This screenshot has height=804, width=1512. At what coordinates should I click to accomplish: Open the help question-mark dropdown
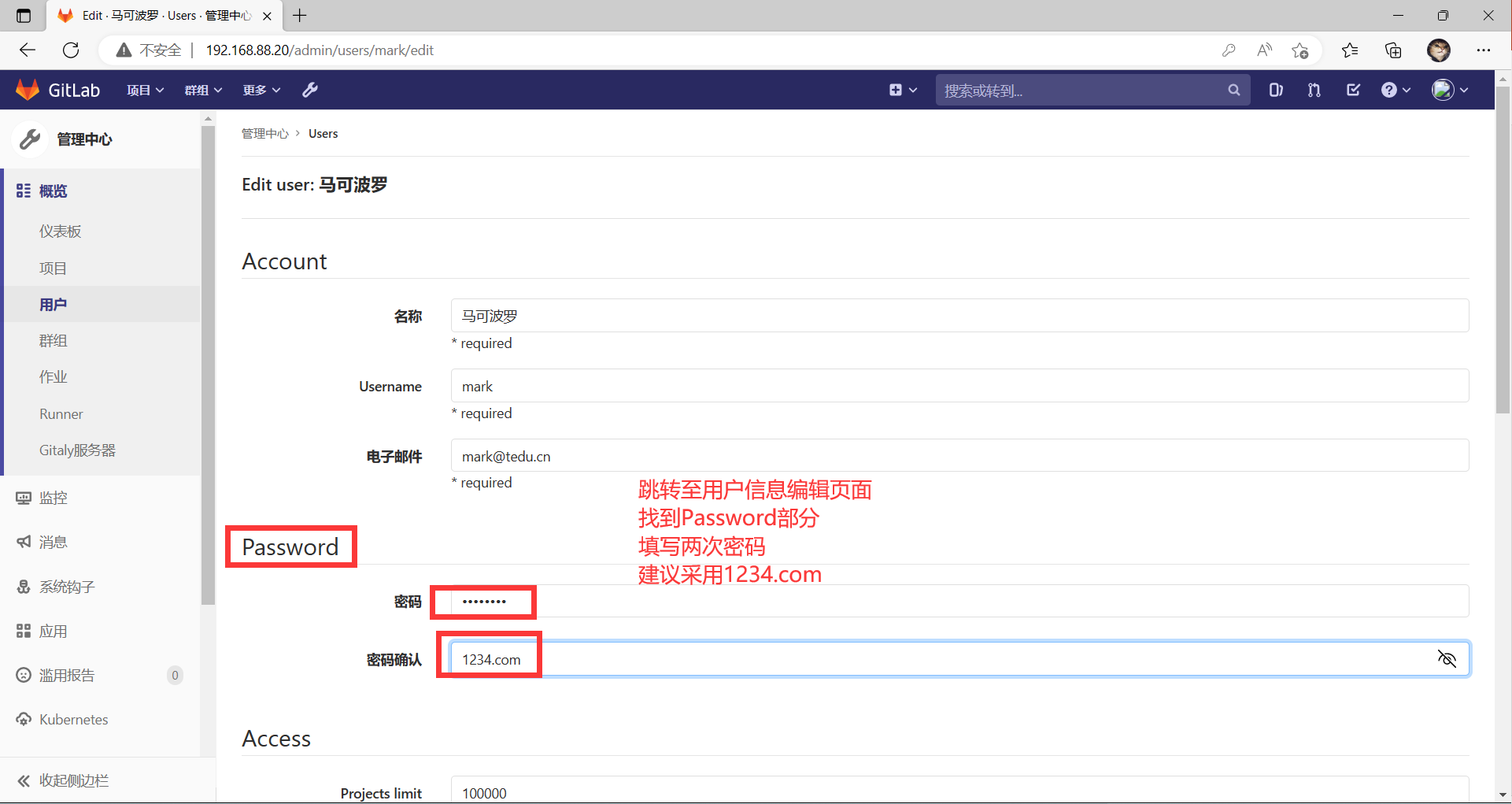(1396, 90)
